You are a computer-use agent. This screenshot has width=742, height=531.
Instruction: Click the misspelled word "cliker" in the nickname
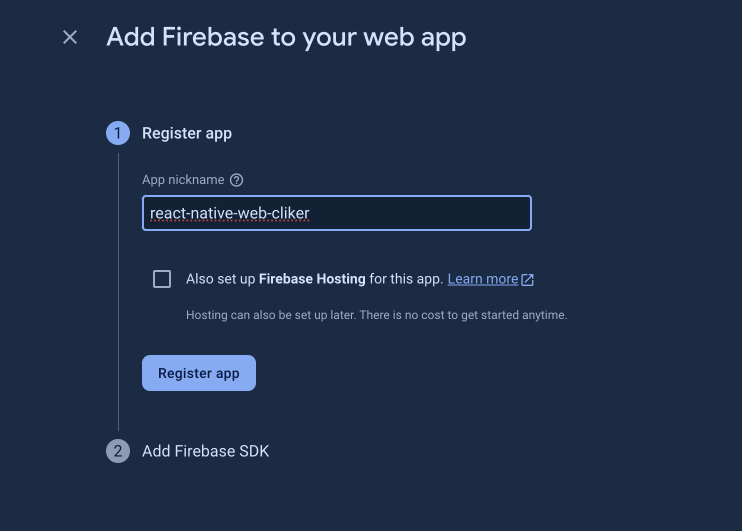pos(289,214)
